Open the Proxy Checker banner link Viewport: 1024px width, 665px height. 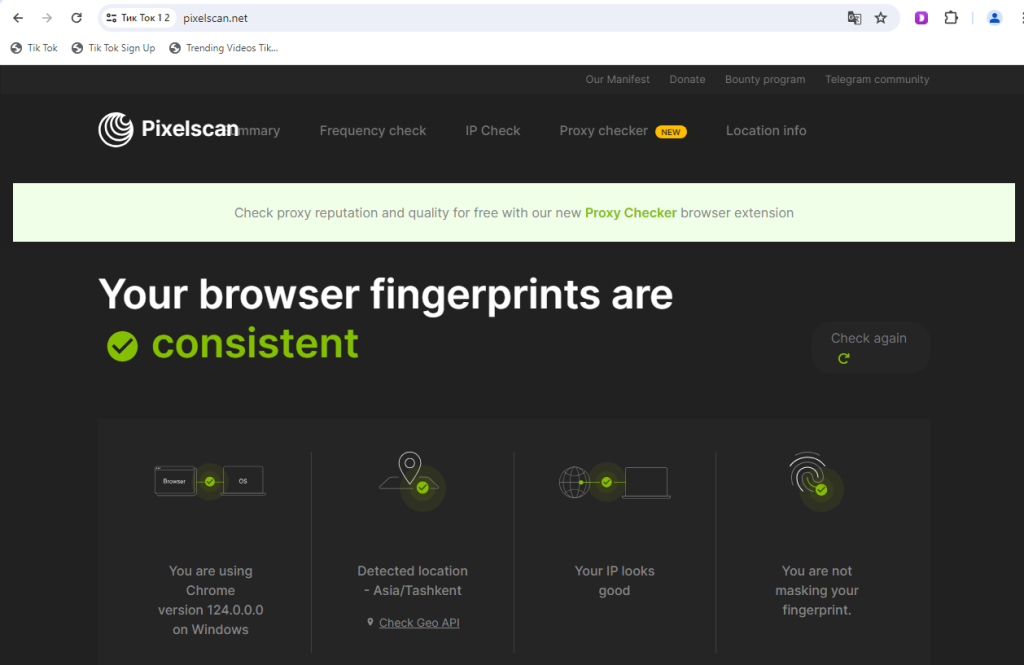click(630, 213)
